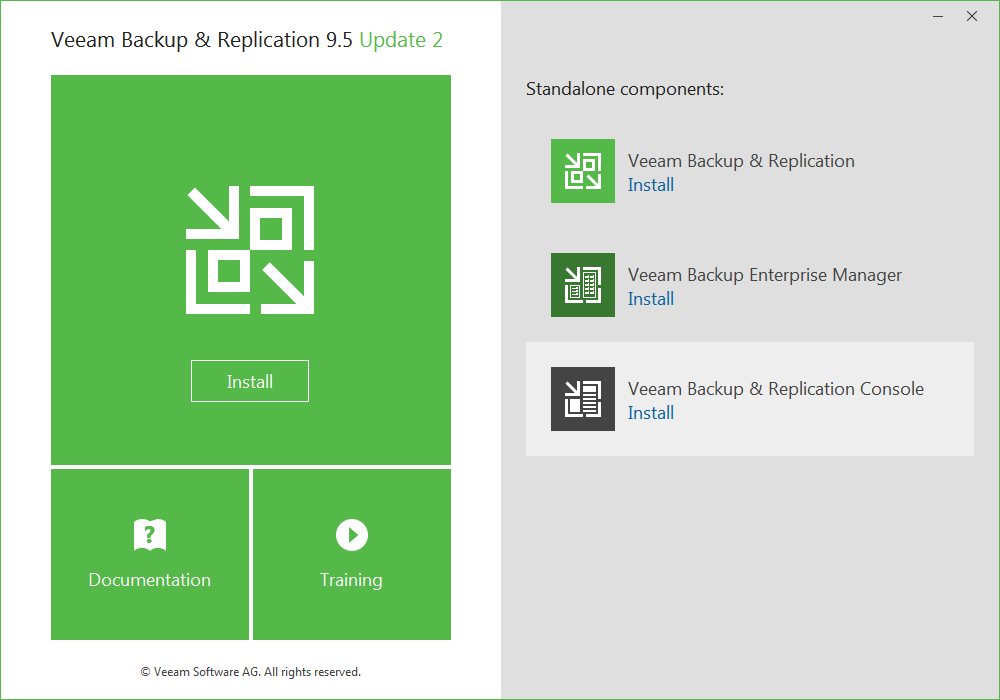Viewport: 1000px width, 700px height.
Task: Click the copyright Veeam Software AG text
Action: point(251,672)
